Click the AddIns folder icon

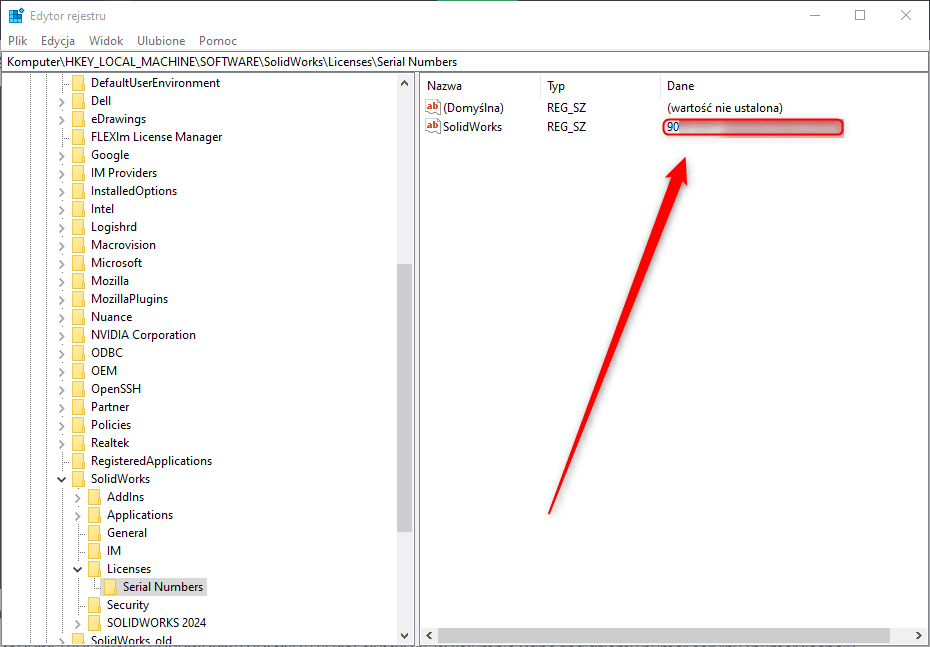94,497
